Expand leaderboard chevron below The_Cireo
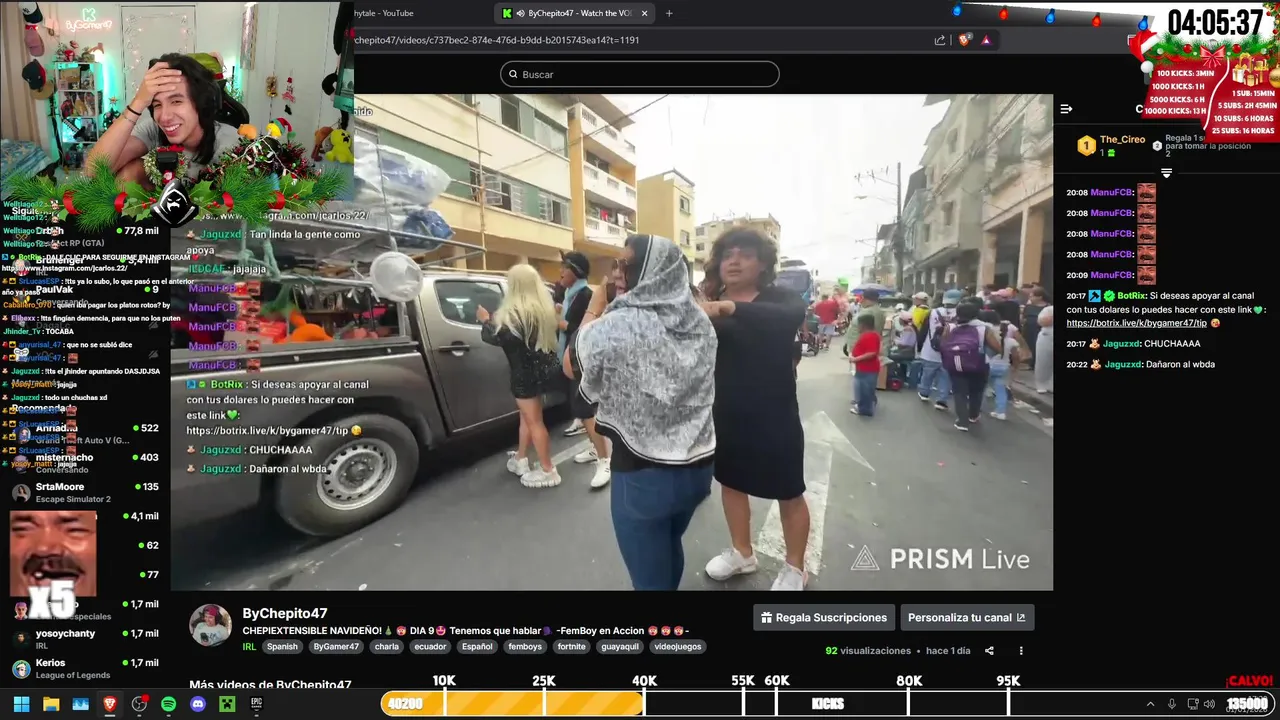This screenshot has height=720, width=1280. click(1166, 173)
